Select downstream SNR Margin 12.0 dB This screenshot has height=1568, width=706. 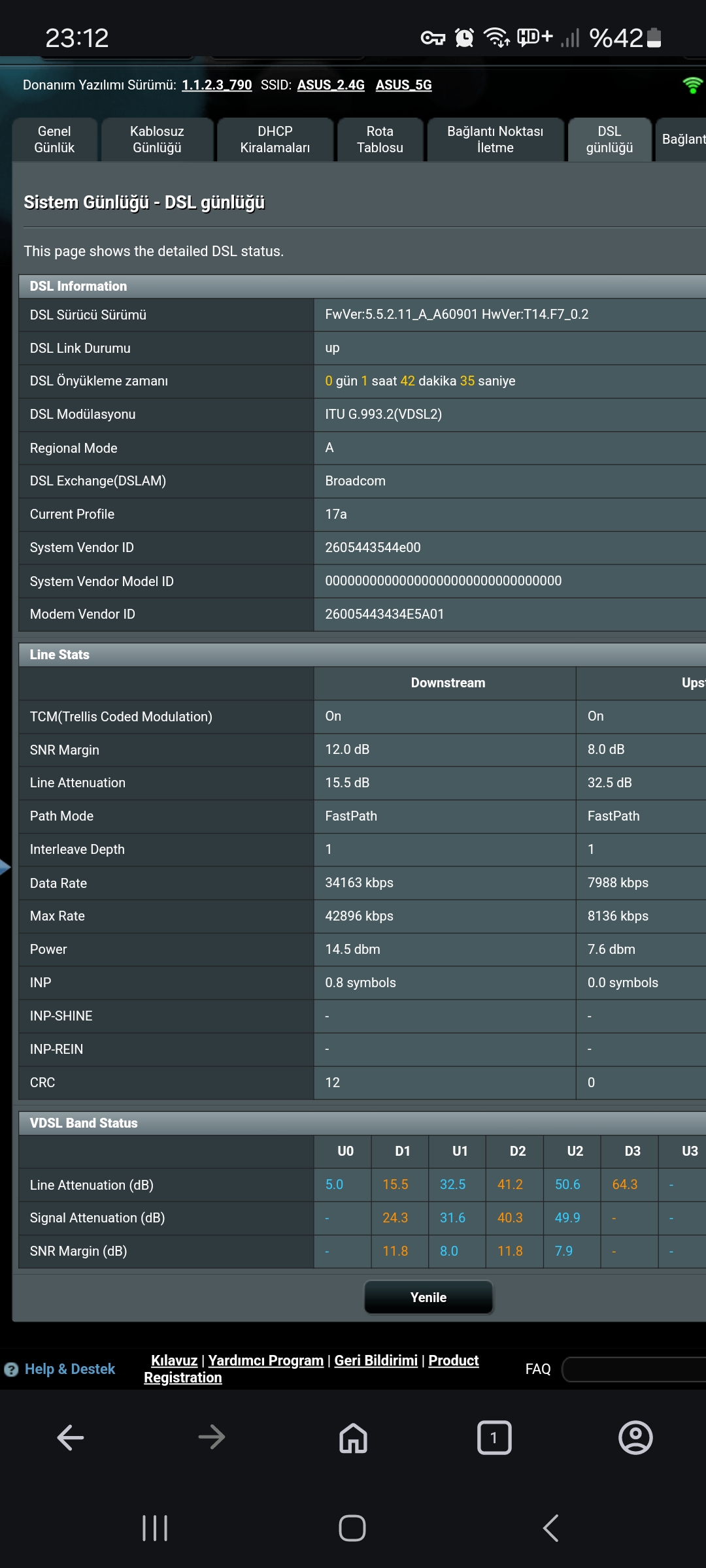point(347,749)
